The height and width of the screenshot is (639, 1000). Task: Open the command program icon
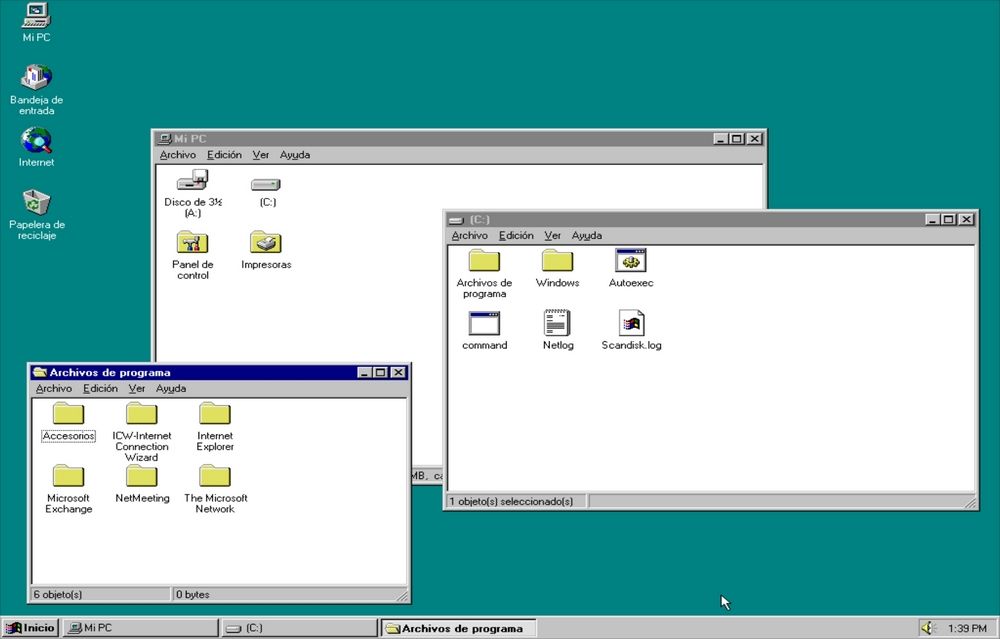pyautogui.click(x=483, y=324)
